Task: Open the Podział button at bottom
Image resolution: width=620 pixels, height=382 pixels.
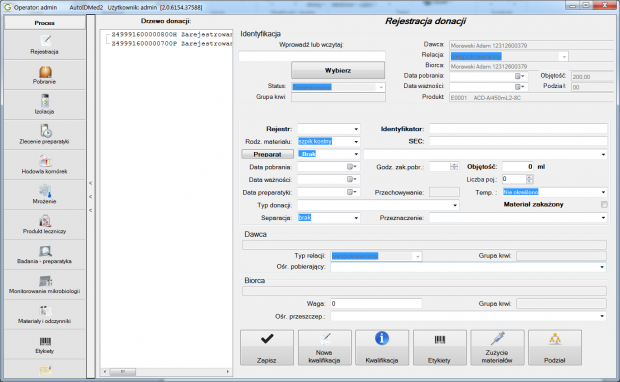Action: (555, 348)
